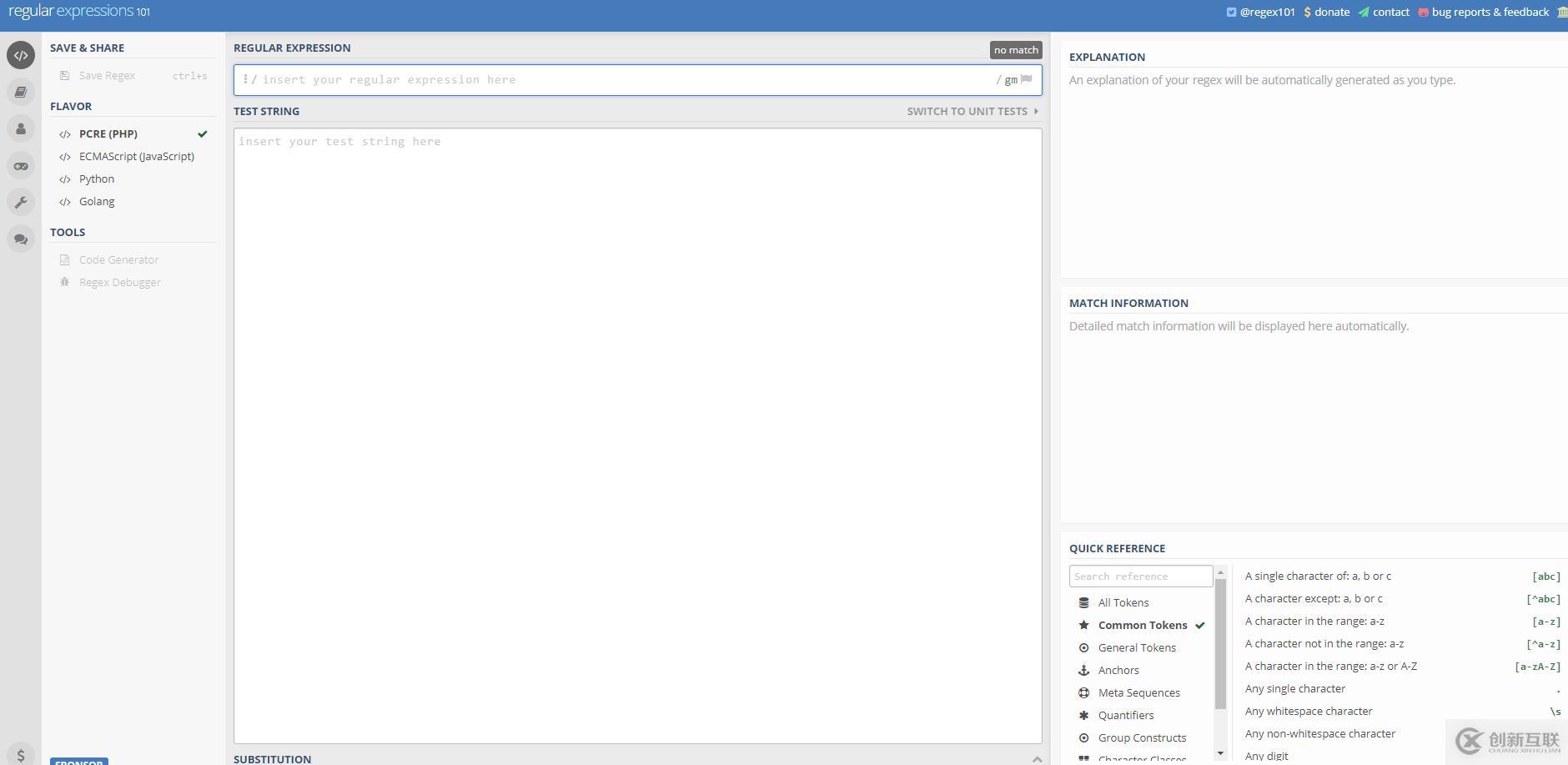The height and width of the screenshot is (765, 1568).
Task: Click the General Tokens circle icon
Action: [1083, 647]
